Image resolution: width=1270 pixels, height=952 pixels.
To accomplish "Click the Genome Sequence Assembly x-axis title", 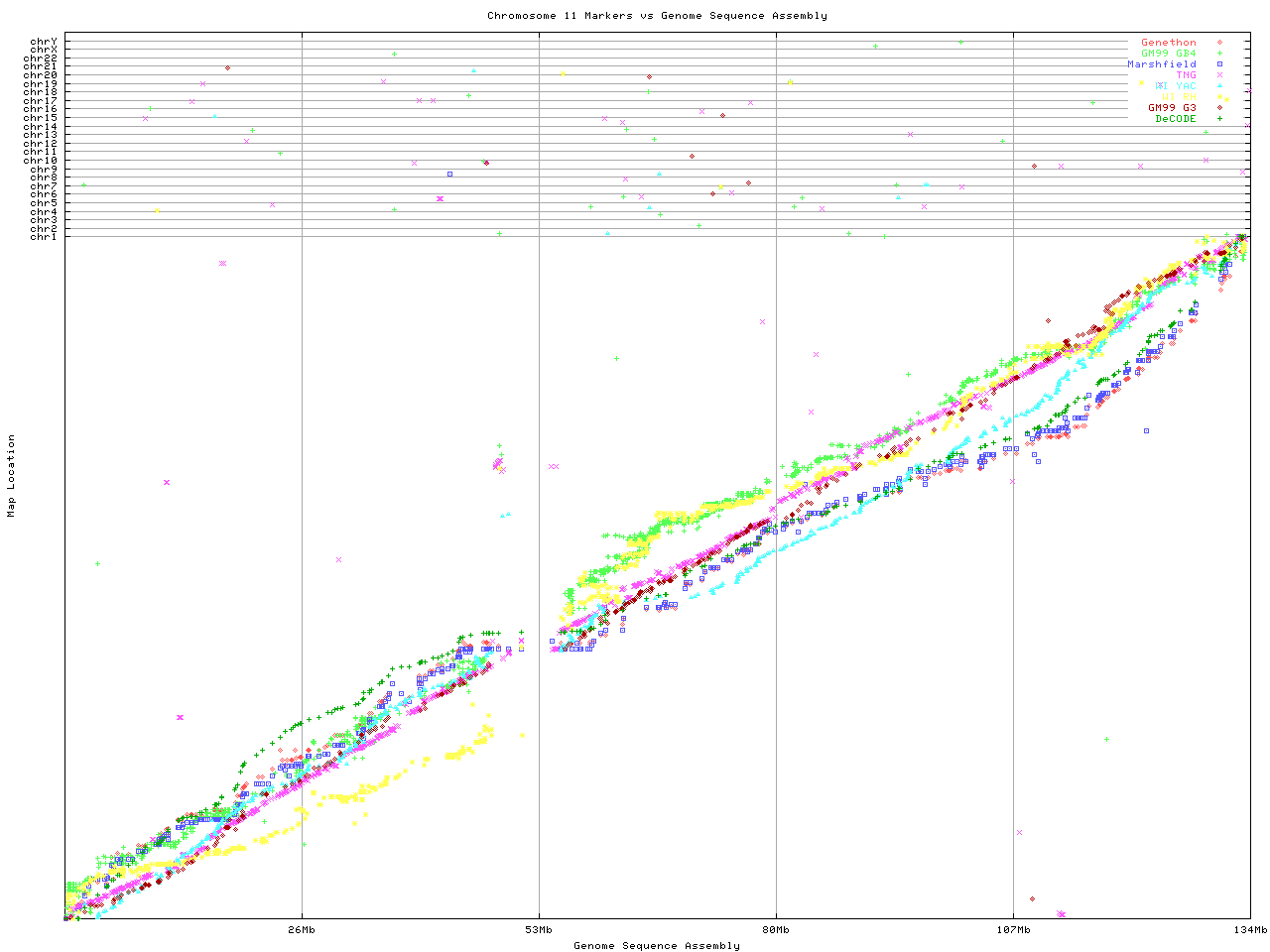I will [657, 946].
